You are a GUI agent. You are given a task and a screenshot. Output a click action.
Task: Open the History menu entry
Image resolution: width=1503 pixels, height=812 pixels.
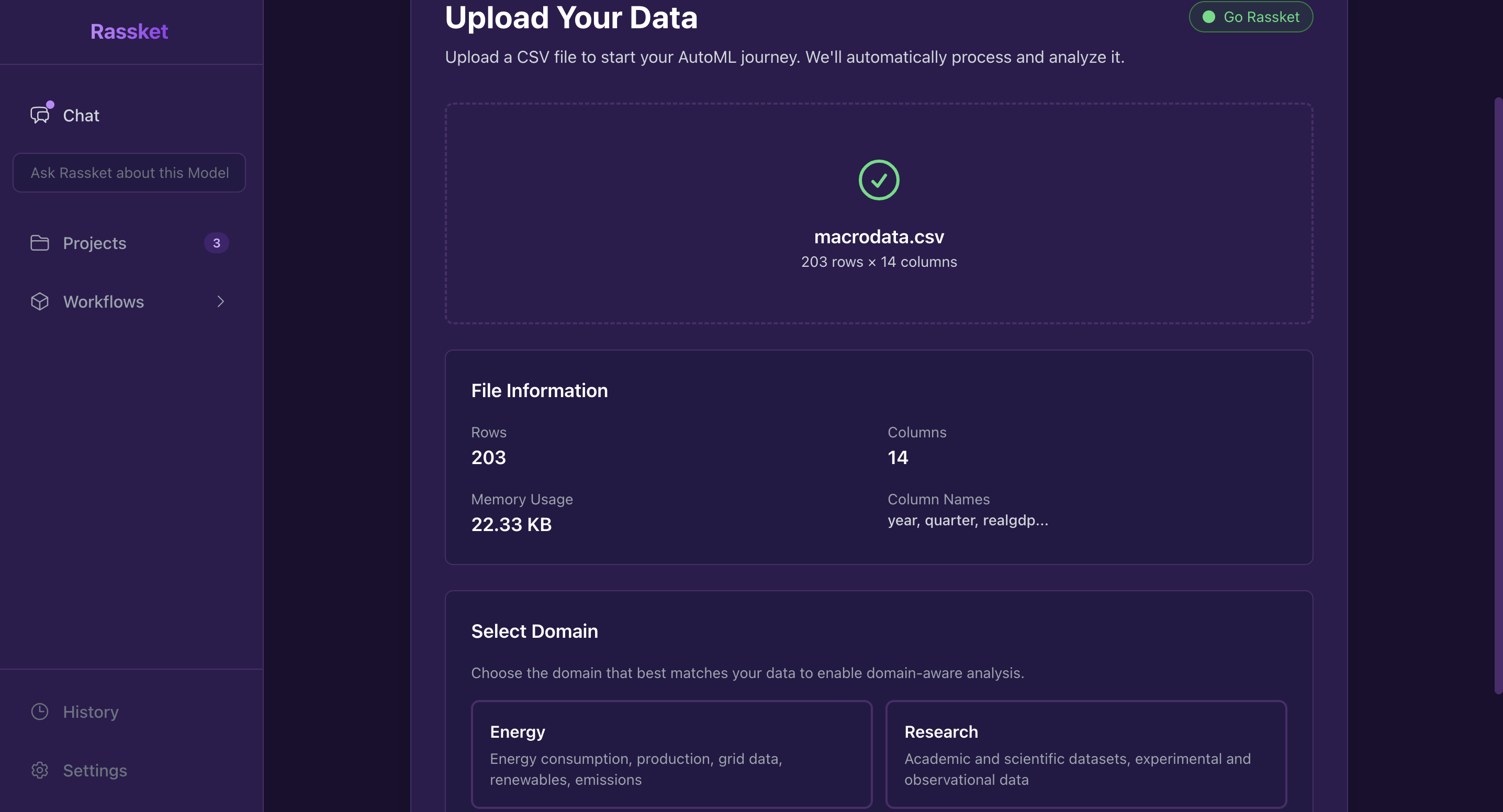point(91,712)
